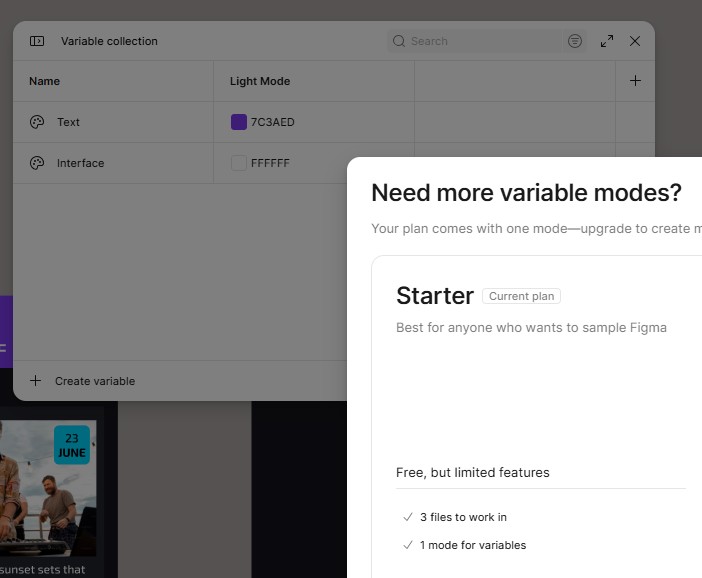The height and width of the screenshot is (578, 702).
Task: Click the palette icon of the Text variable
Action: pyautogui.click(x=37, y=122)
